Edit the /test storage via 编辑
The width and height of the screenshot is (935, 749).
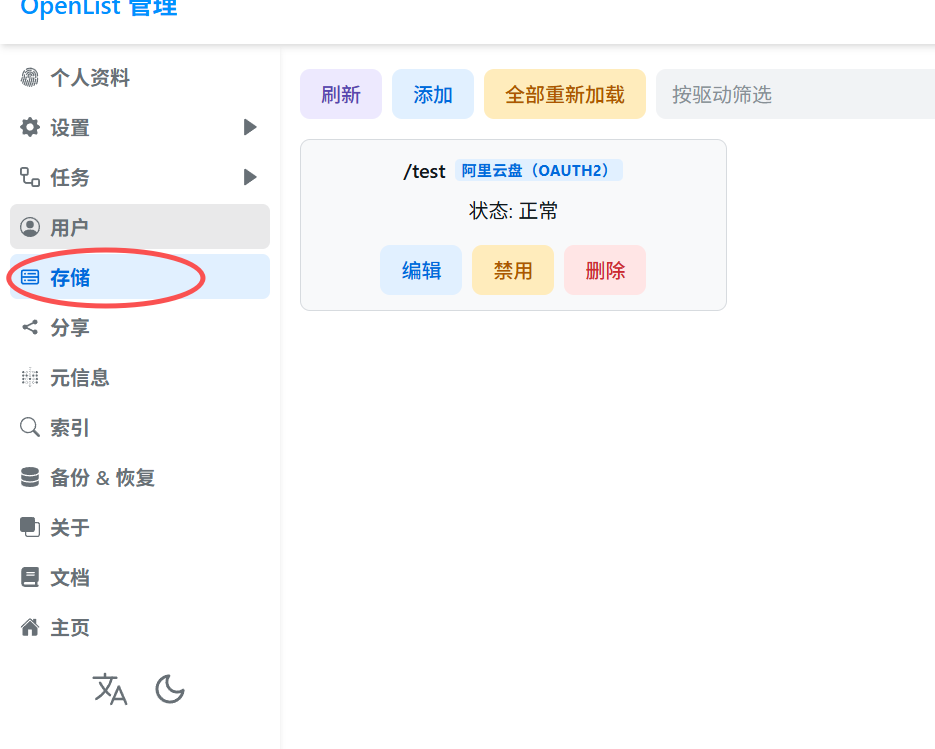coord(420,269)
